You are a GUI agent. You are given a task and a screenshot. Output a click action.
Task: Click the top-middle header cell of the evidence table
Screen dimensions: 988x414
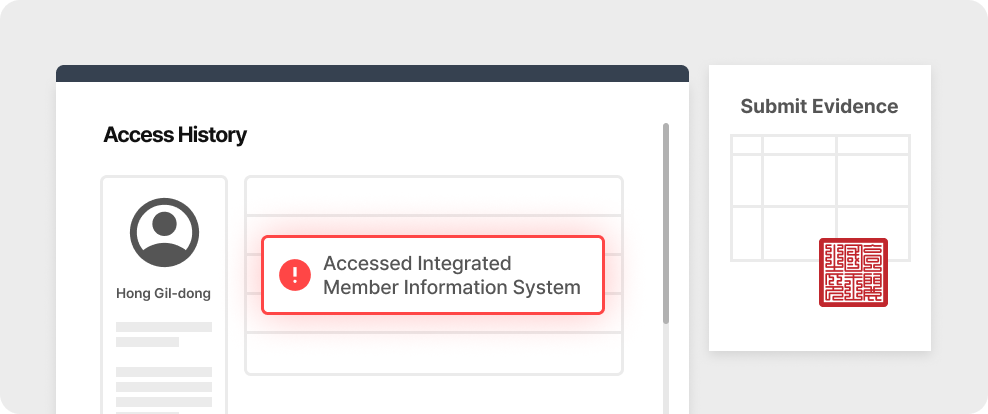pyautogui.click(x=799, y=144)
